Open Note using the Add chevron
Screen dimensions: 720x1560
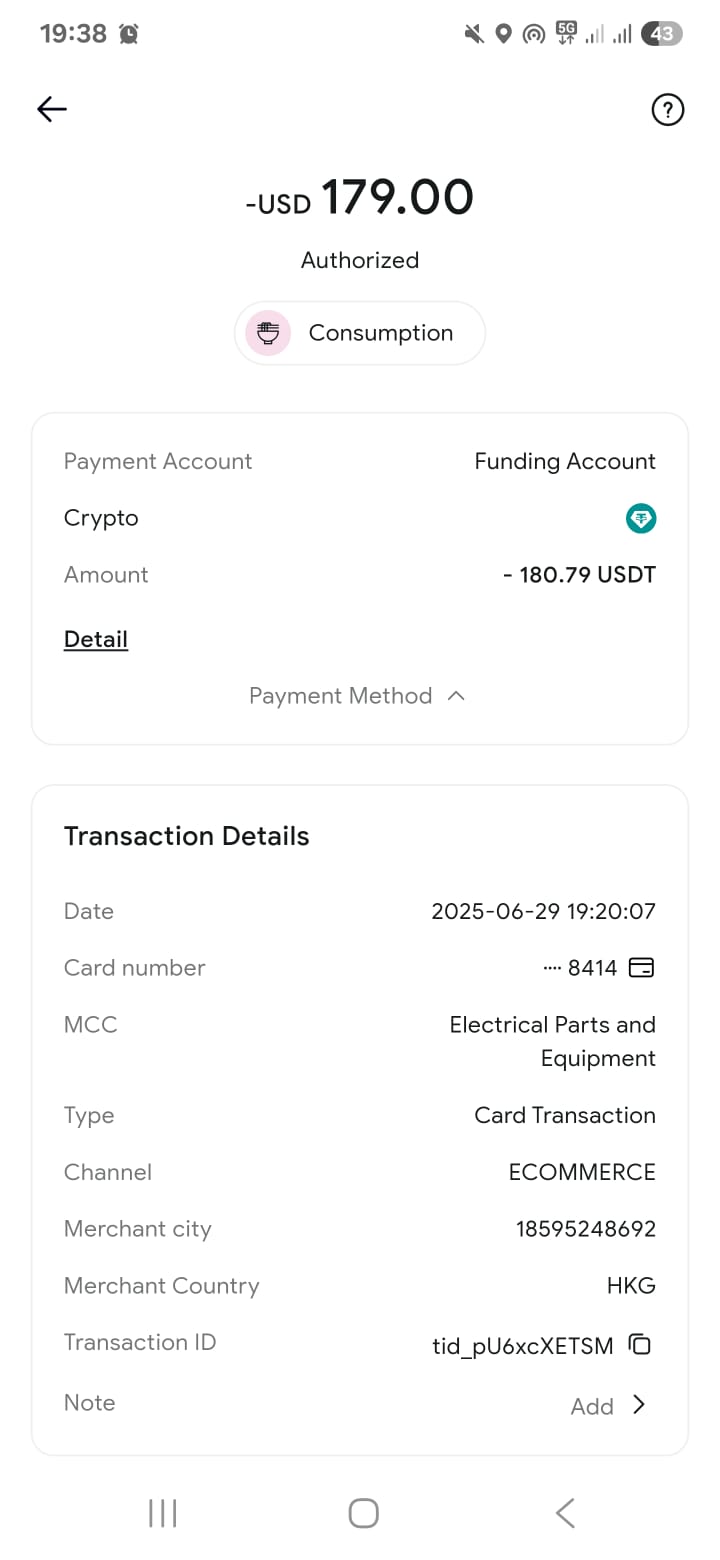pyautogui.click(x=640, y=1405)
